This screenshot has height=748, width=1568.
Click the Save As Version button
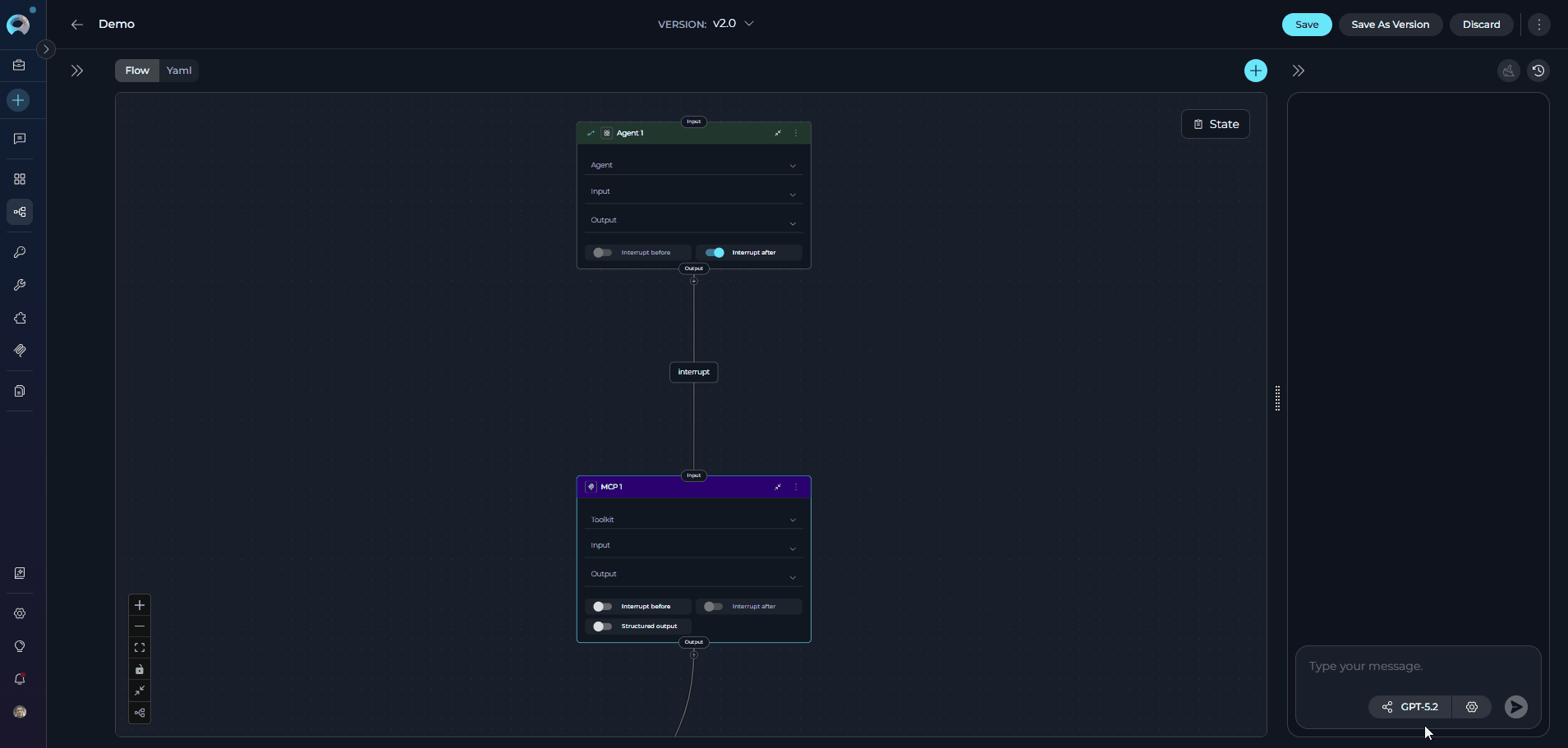(1391, 25)
